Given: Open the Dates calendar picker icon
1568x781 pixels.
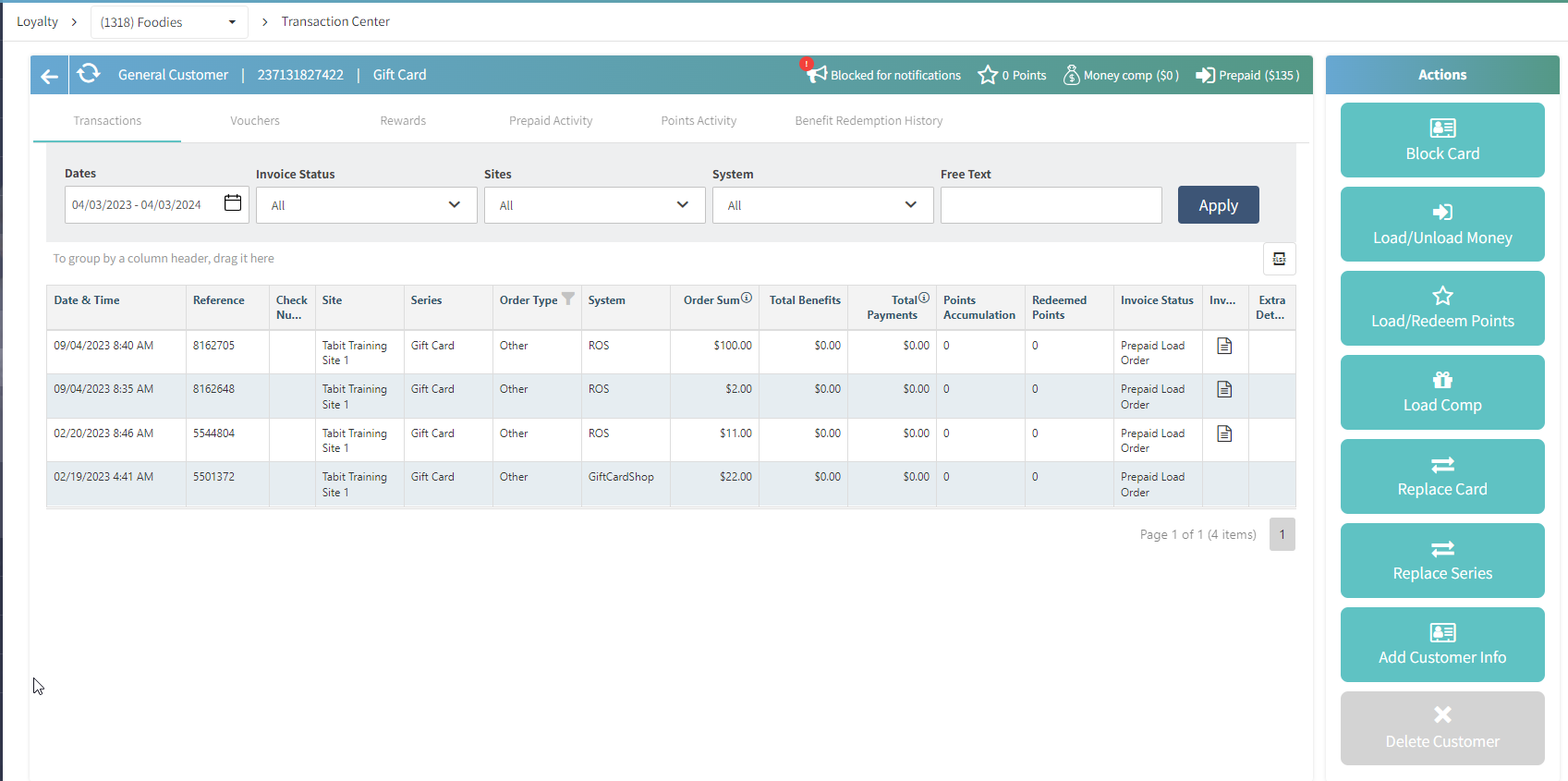Looking at the screenshot, I should pos(233,203).
